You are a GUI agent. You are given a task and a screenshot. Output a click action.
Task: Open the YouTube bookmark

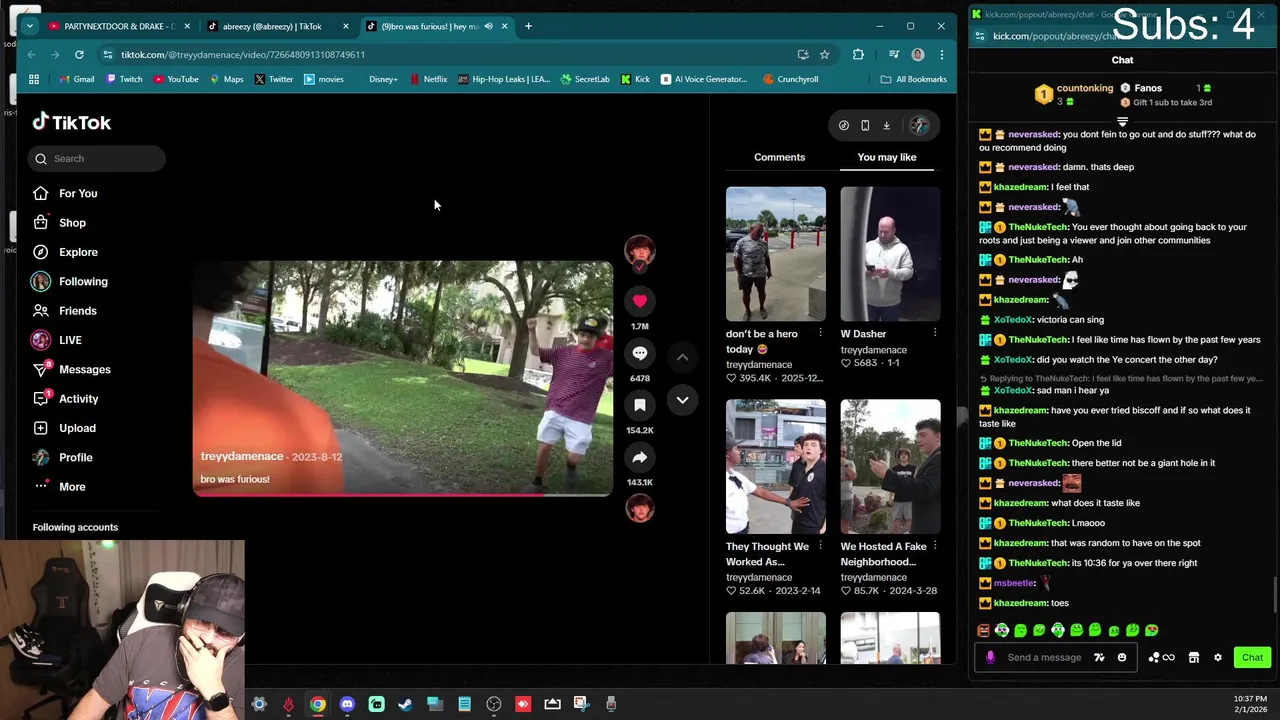(x=176, y=79)
